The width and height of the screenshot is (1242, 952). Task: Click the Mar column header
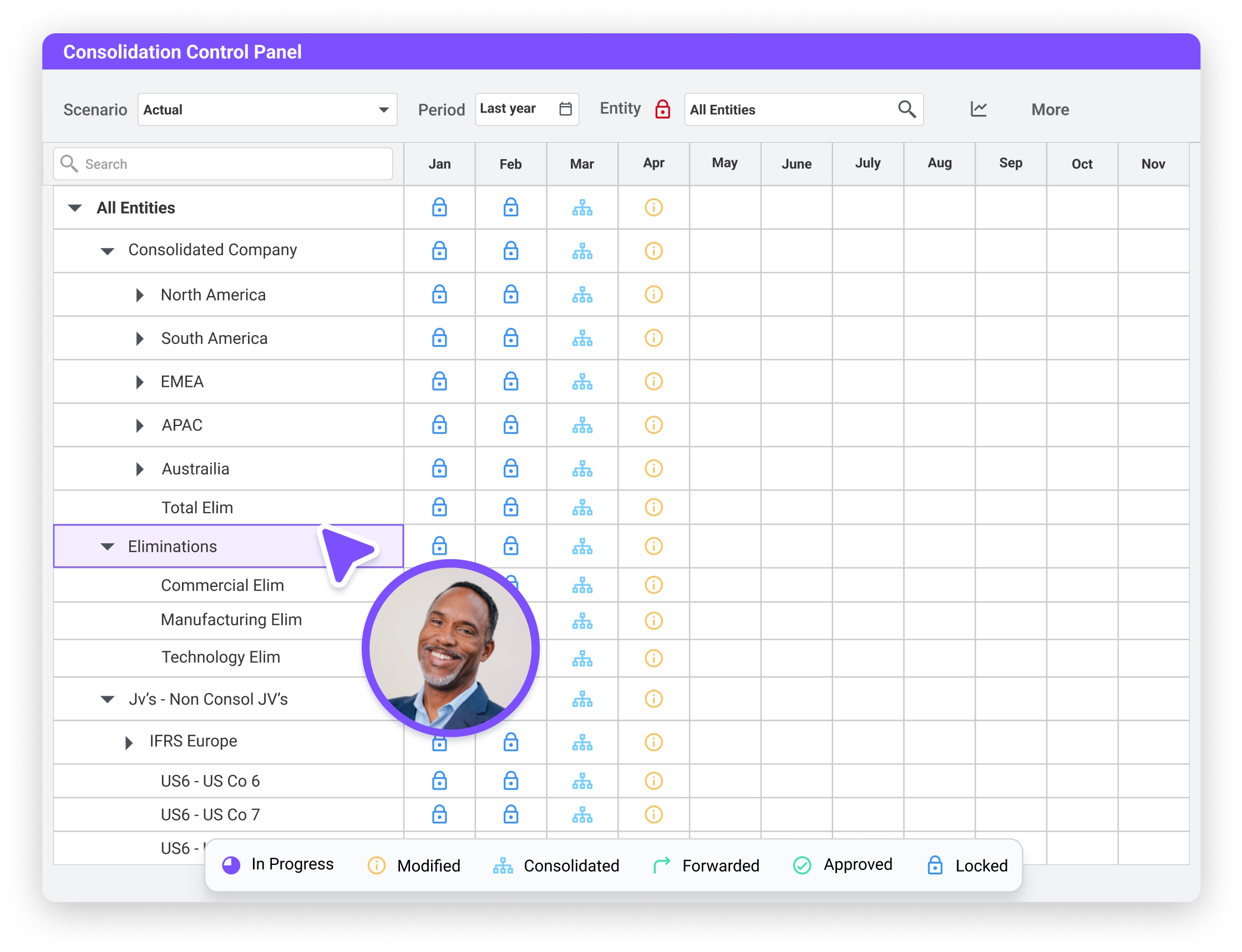pyautogui.click(x=582, y=164)
